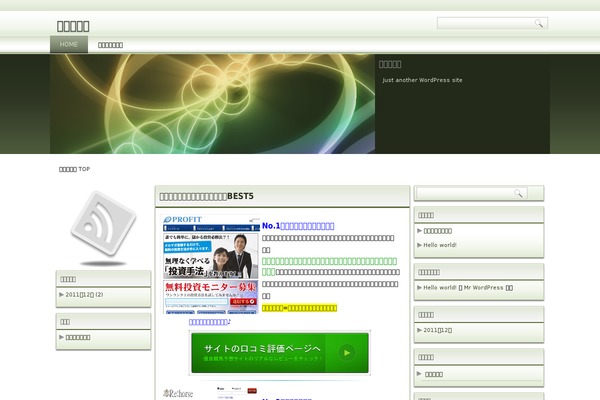This screenshot has width=600, height=400.
Task: Click the site title in the header
Action: pos(73,26)
